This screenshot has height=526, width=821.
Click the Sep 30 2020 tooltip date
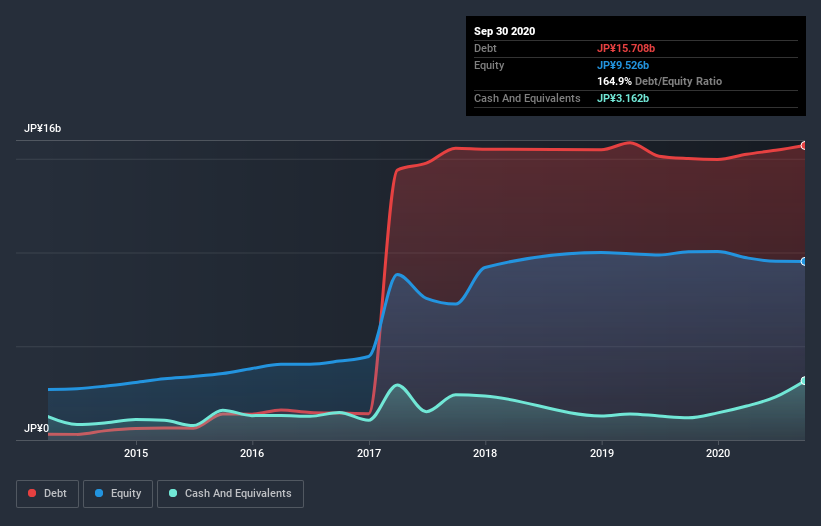(504, 31)
